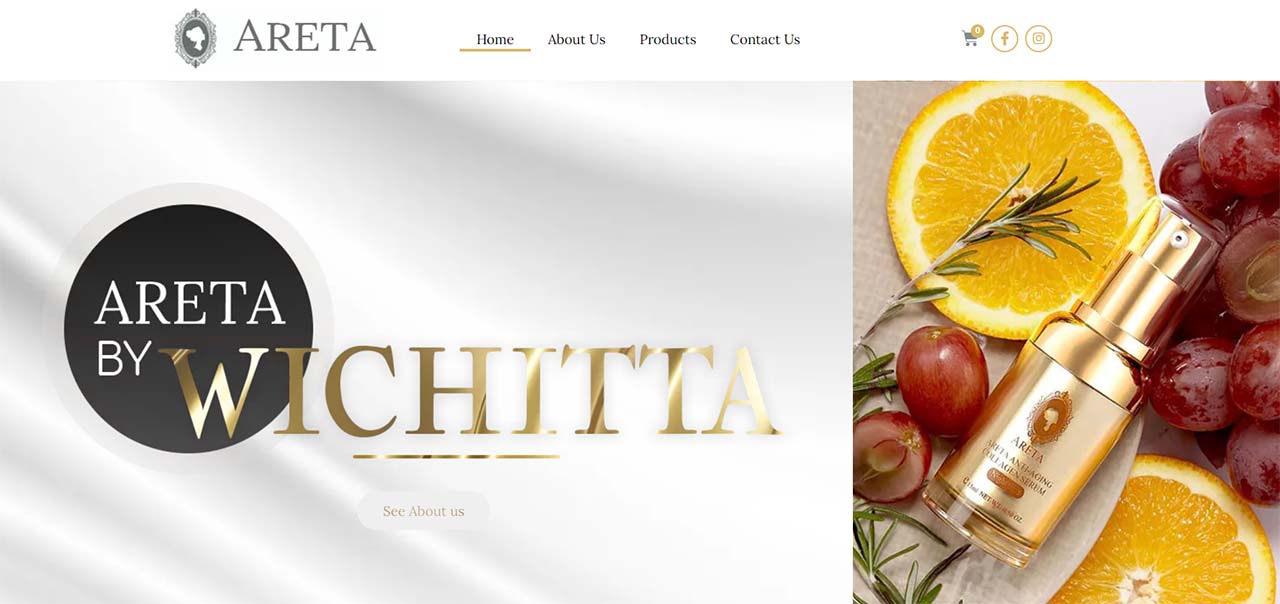This screenshot has width=1280, height=604.
Task: Open the Contact Us page
Action: 765,40
